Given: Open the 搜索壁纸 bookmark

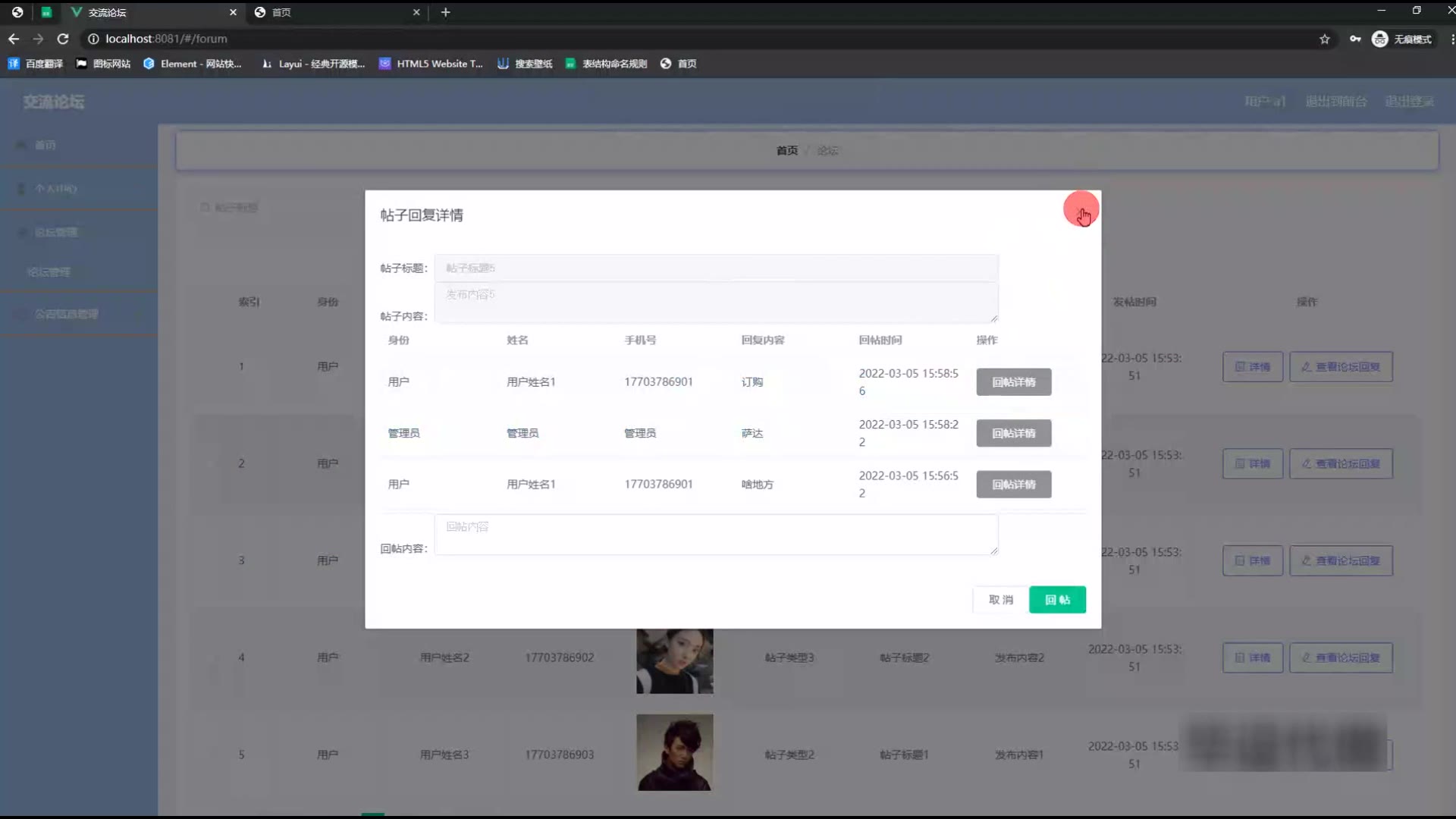Looking at the screenshot, I should (525, 64).
